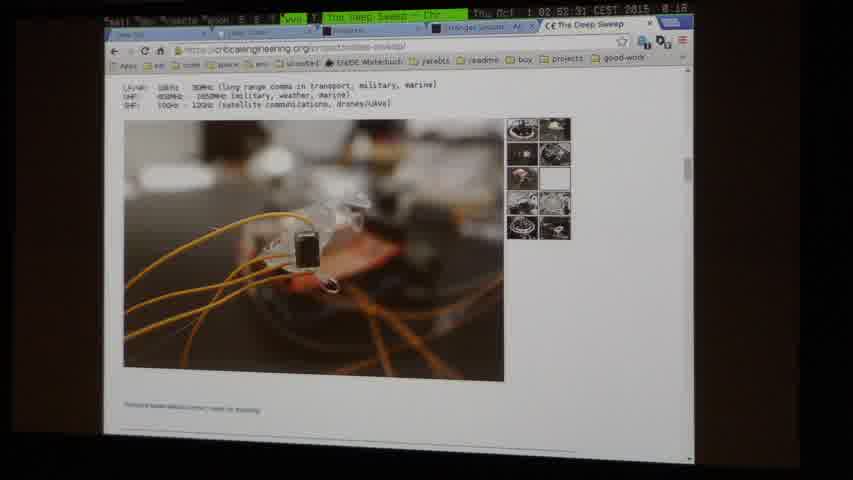Close The Deep Sweep tab
The width and height of the screenshot is (853, 480).
(650, 24)
